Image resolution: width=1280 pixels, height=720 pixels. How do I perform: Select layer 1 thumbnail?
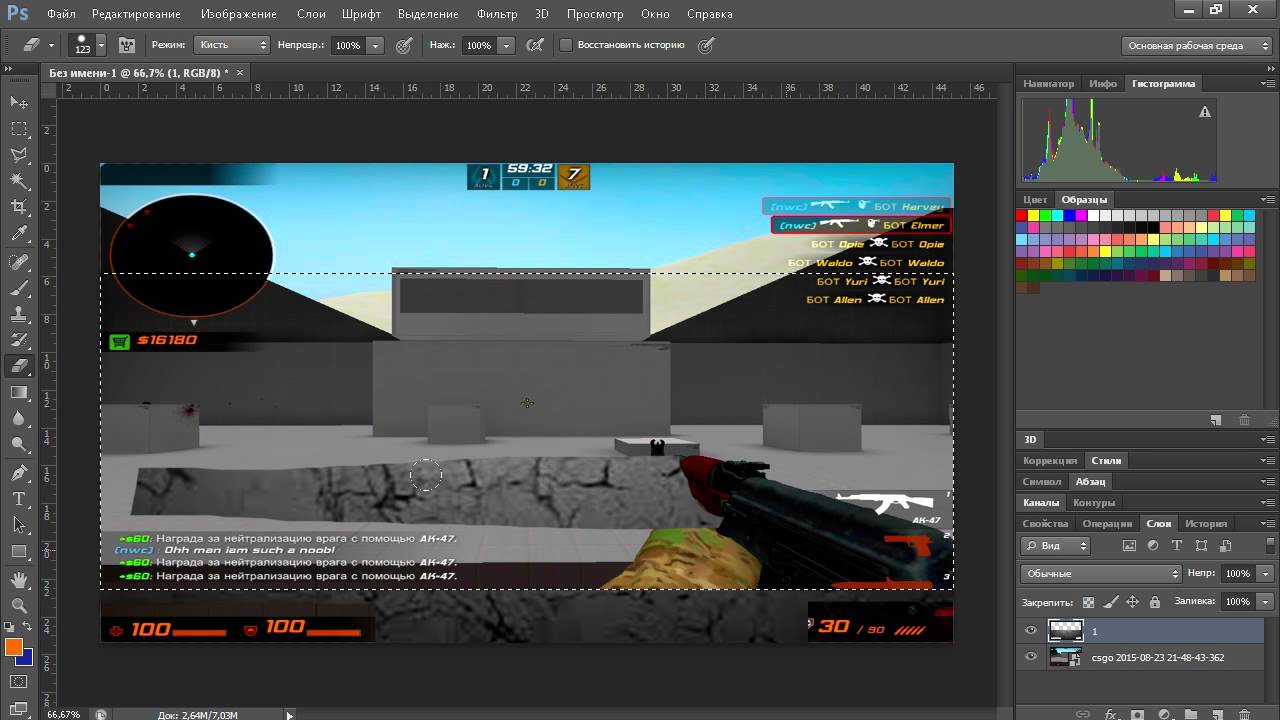coord(1065,631)
